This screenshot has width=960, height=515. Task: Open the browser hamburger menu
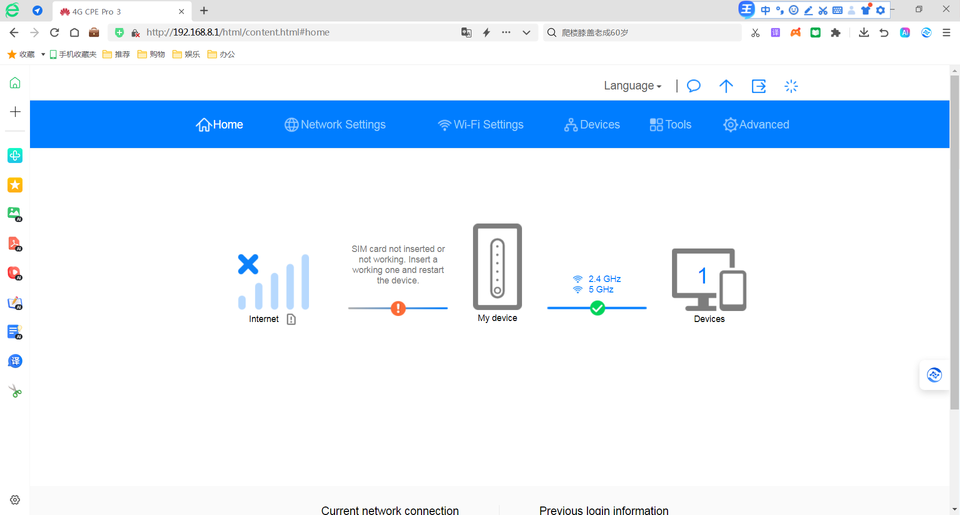click(x=946, y=32)
